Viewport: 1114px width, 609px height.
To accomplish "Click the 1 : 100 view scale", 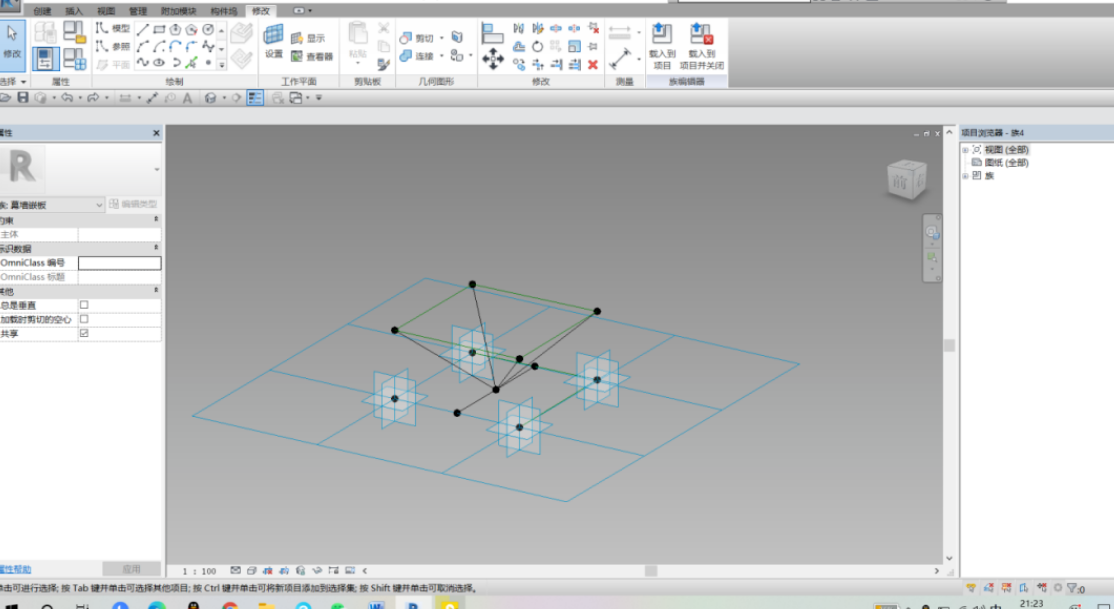I will 199,571.
